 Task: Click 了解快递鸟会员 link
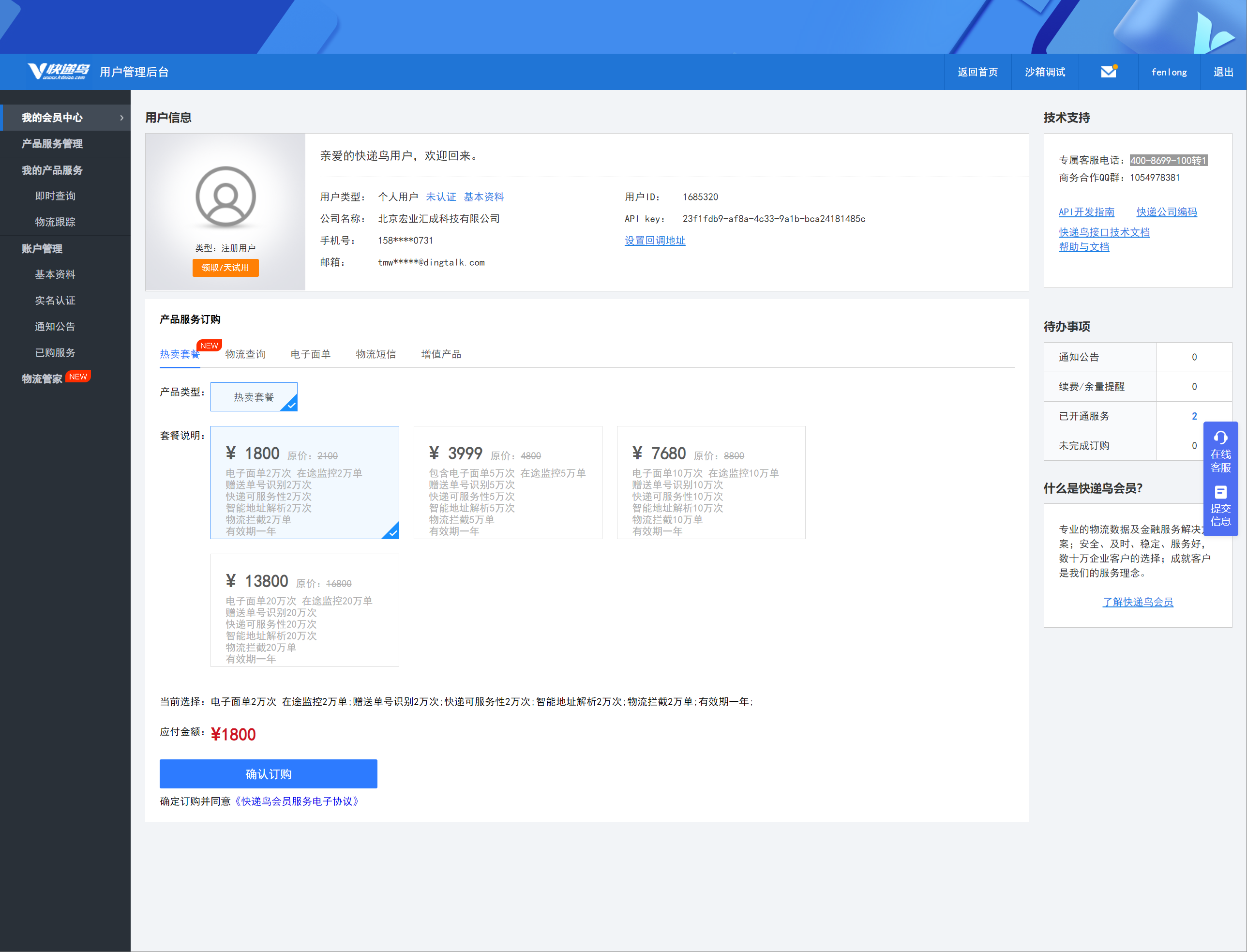pos(1138,602)
